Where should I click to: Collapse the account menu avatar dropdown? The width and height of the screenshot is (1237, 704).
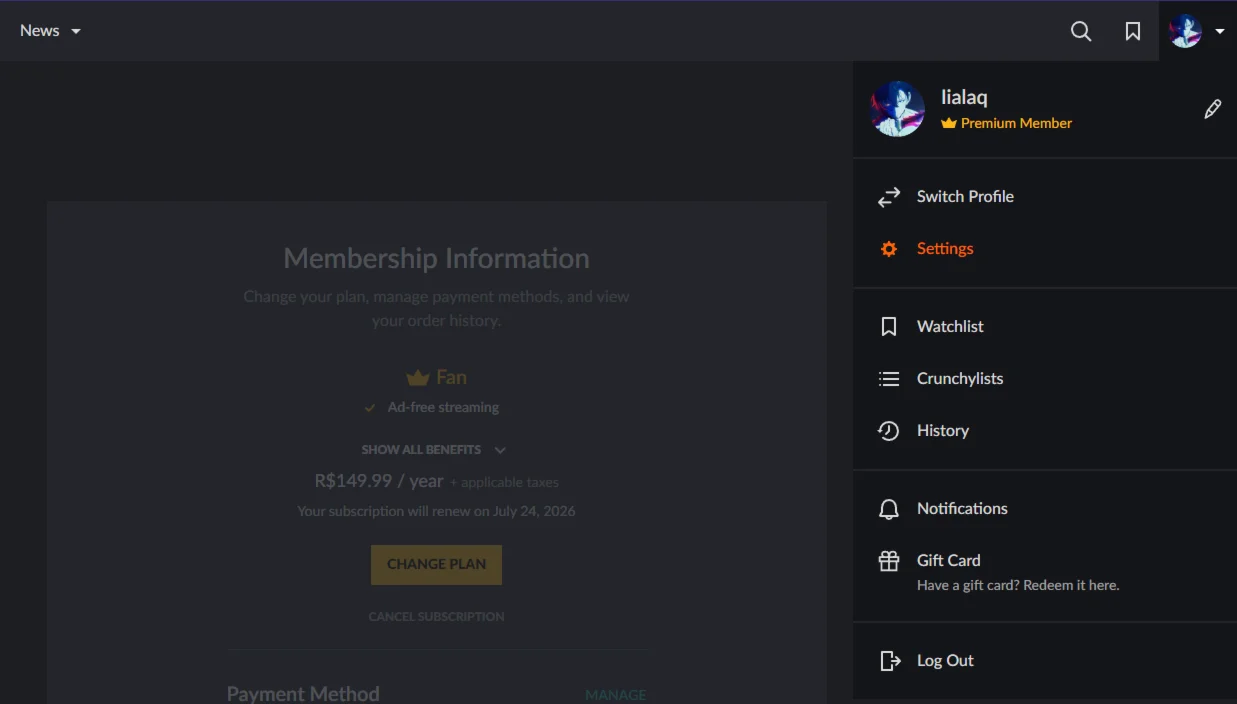(x=1197, y=31)
